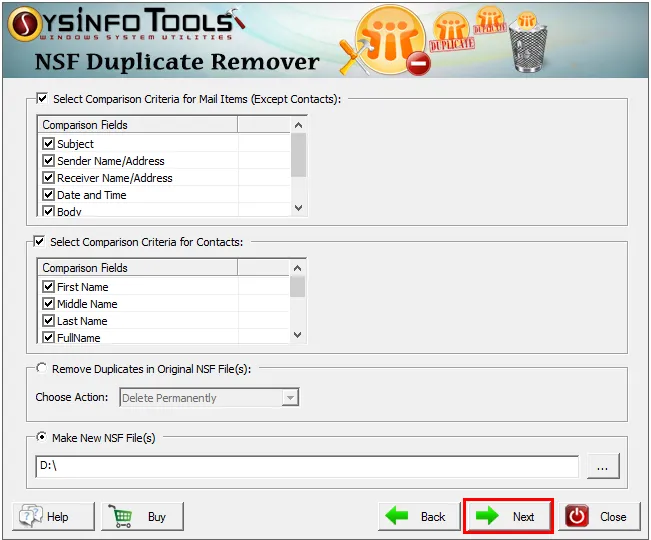651x540 pixels.
Task: Click the green Back arrow icon
Action: pyautogui.click(x=396, y=516)
